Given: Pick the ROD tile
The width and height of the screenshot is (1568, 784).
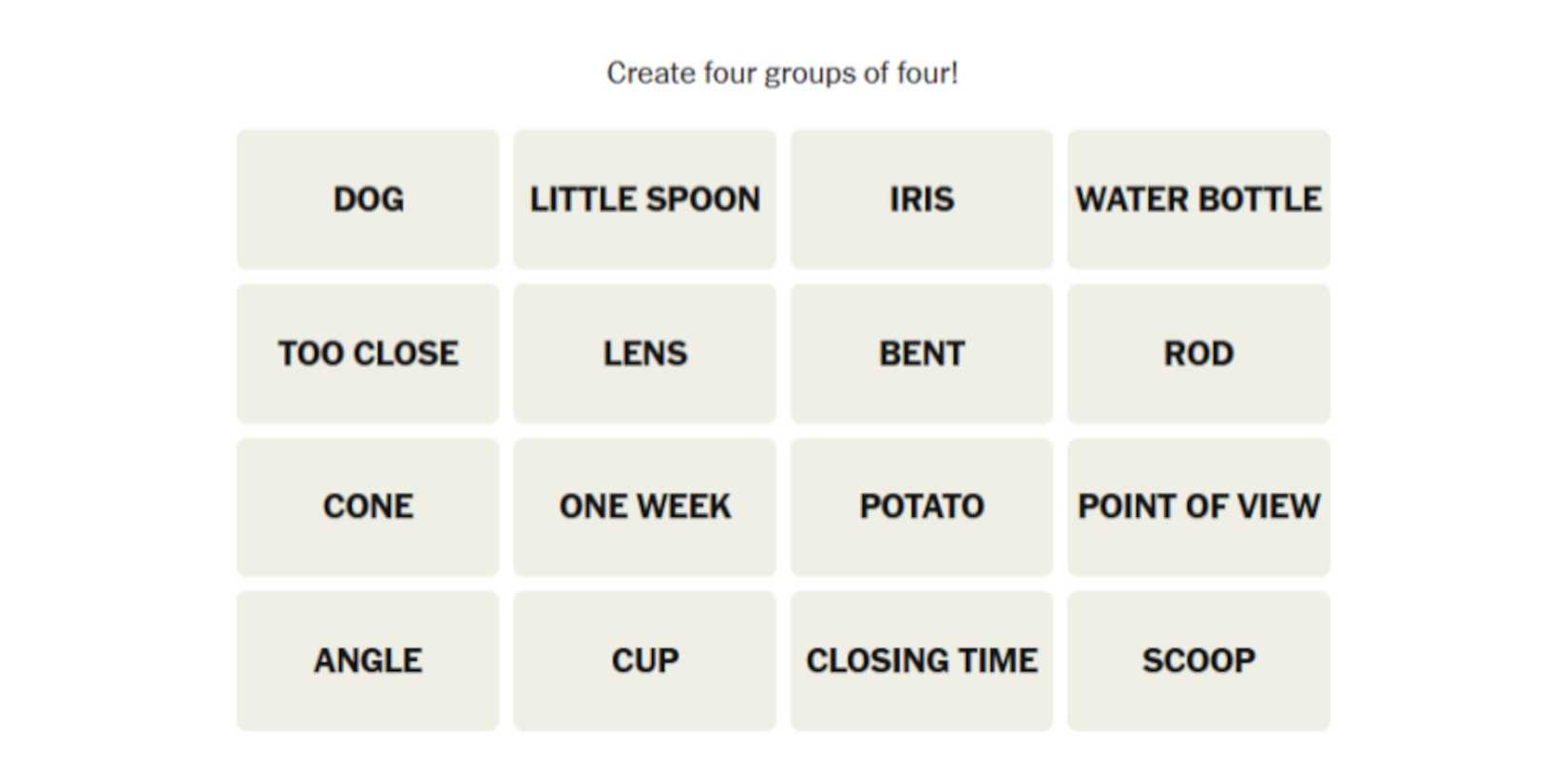Looking at the screenshot, I should point(1198,354).
